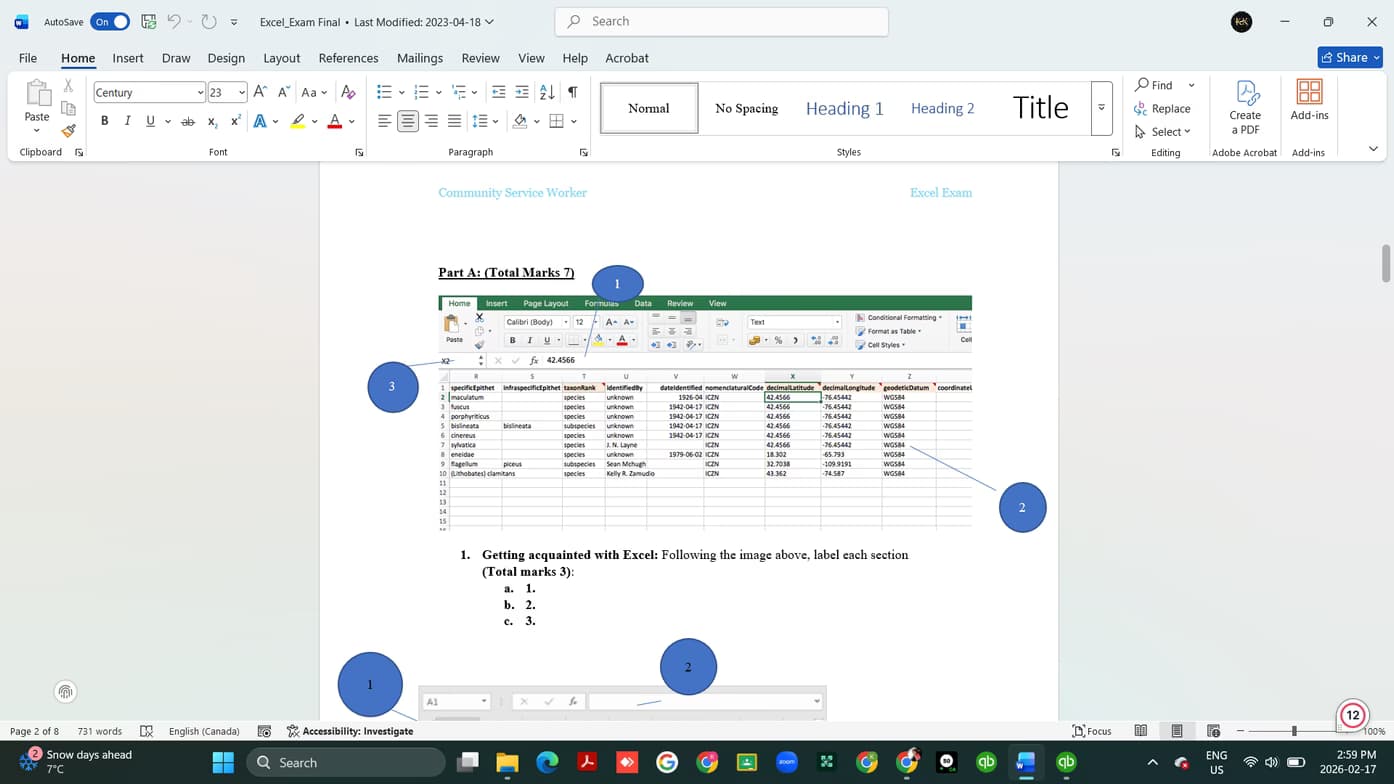
Task: Open the Sort dialog in the Paragraph group
Action: tap(546, 91)
